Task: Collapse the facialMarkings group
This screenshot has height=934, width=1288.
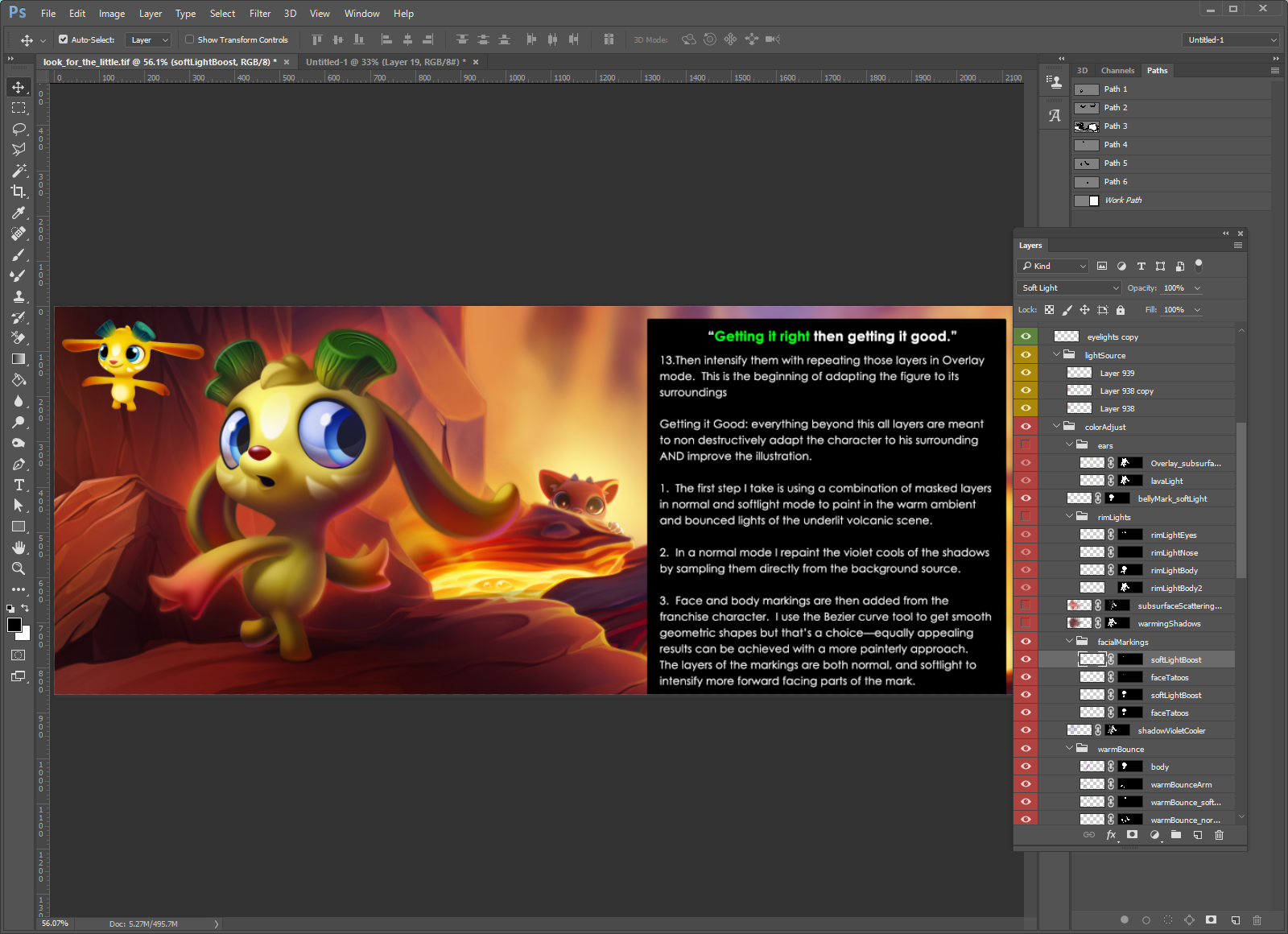Action: click(x=1070, y=642)
